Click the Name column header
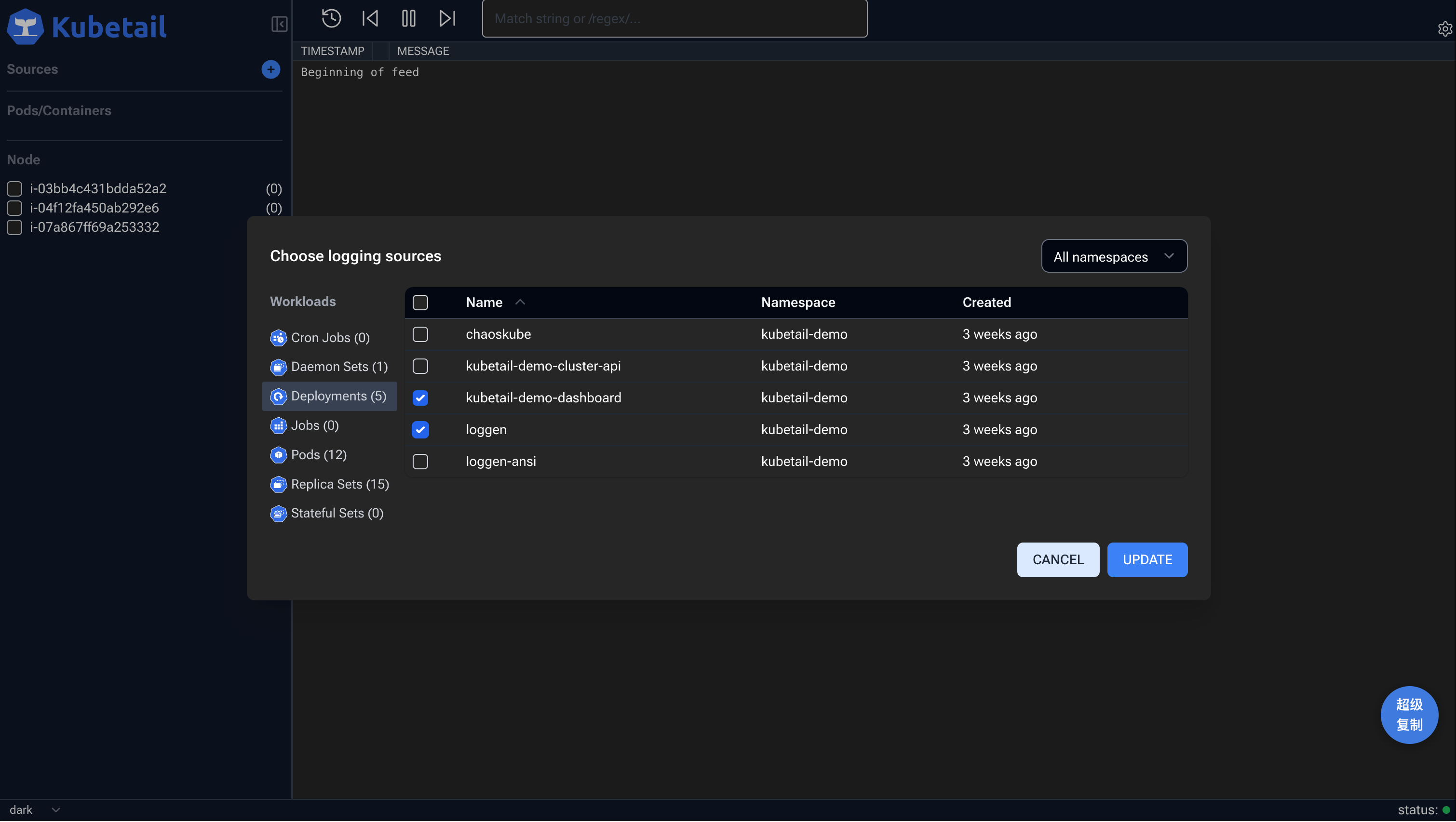This screenshot has width=1456, height=822. [x=485, y=302]
